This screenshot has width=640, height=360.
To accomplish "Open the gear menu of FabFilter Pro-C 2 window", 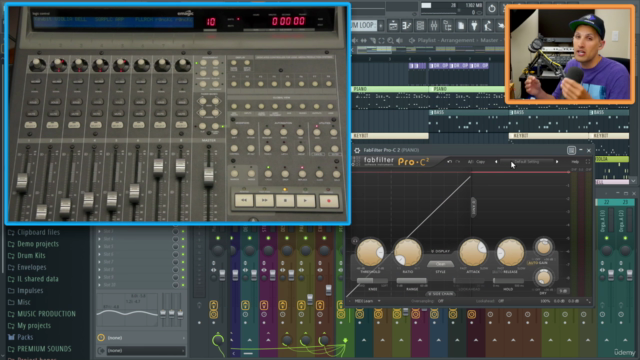I will tap(357, 150).
